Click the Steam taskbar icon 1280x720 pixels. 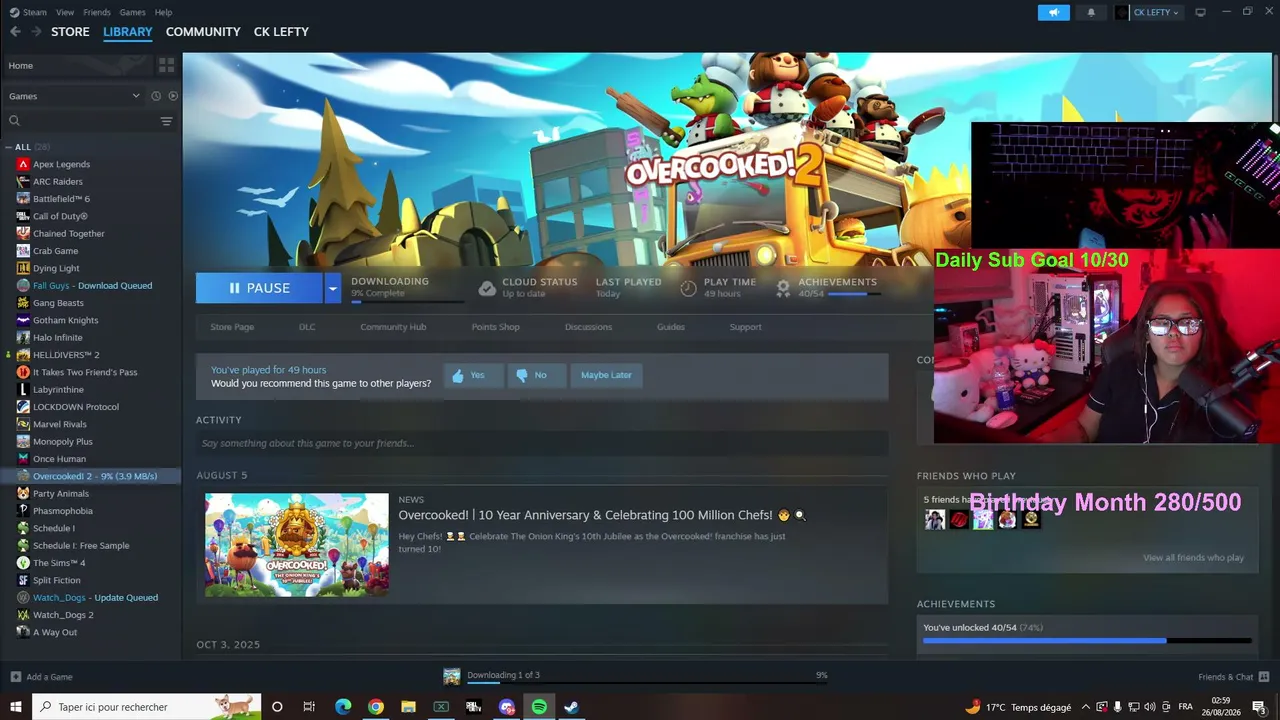(x=571, y=707)
